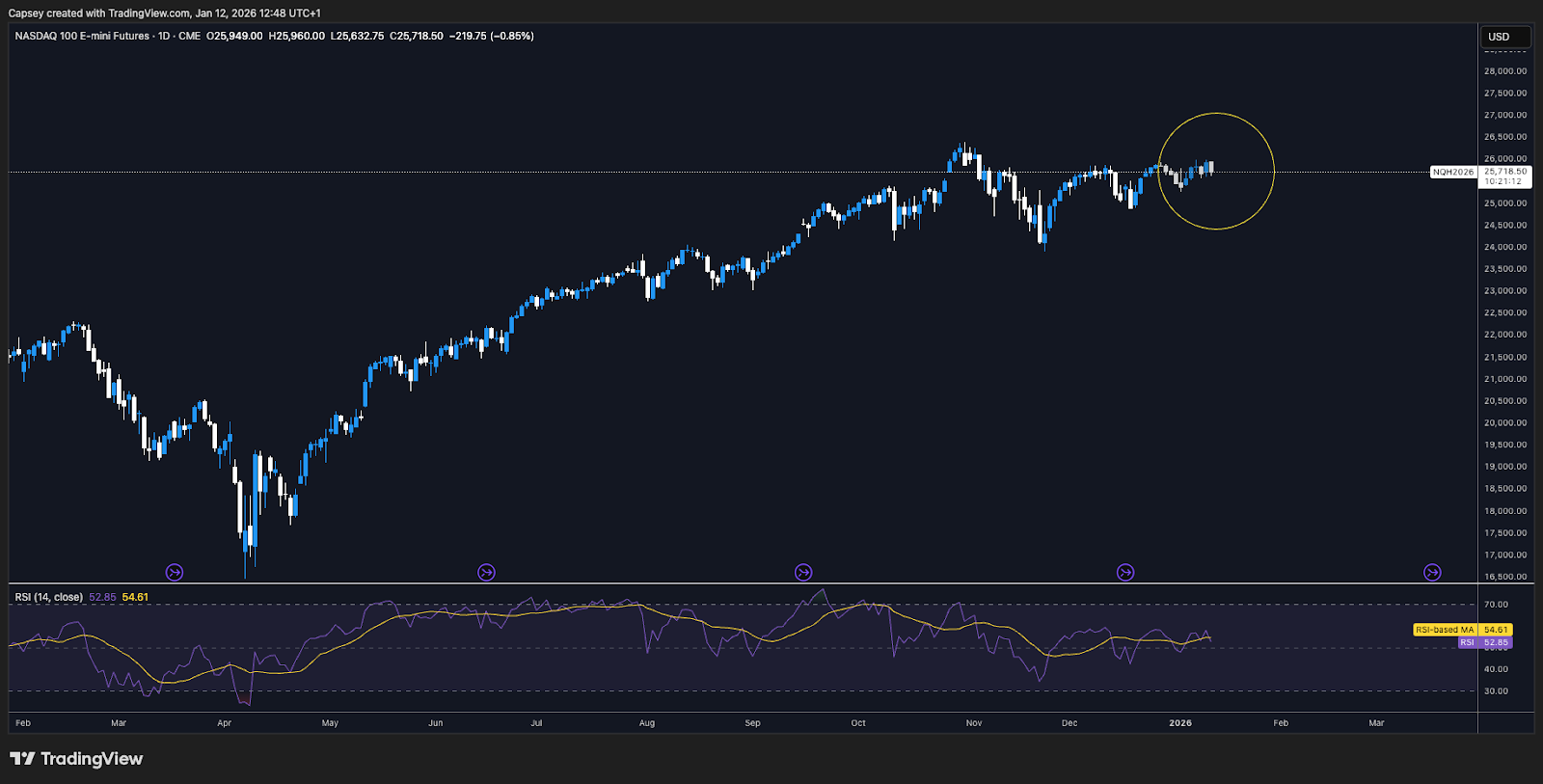
Task: Click the rightmost purple contract rollover marker
Action: pos(1433,573)
